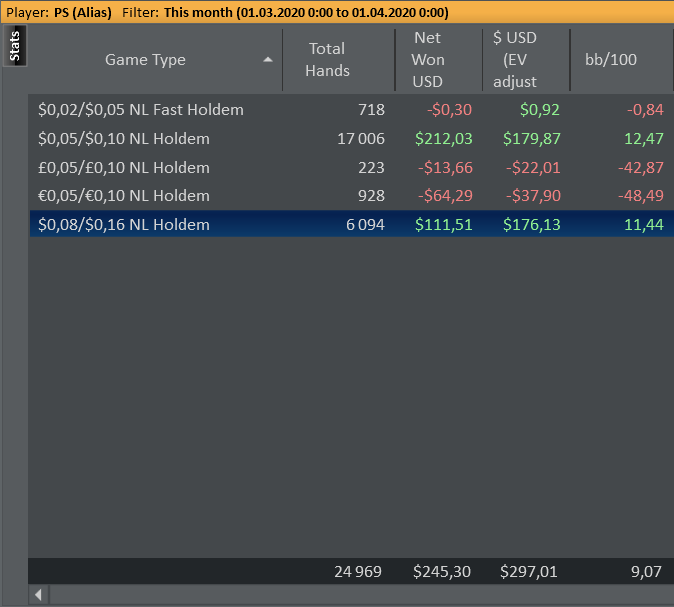Click the -42,87 bb/100 value
Image resolution: width=674 pixels, height=607 pixels.
[x=641, y=167]
